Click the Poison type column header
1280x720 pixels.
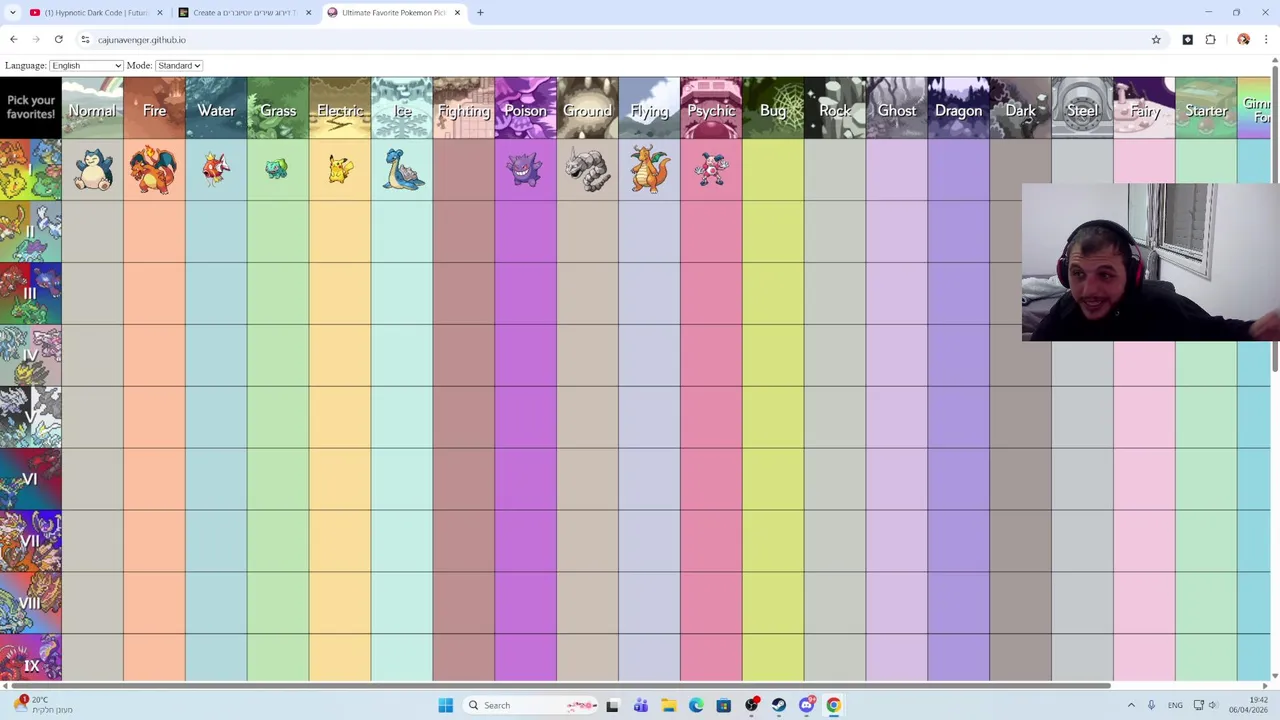pos(526,108)
